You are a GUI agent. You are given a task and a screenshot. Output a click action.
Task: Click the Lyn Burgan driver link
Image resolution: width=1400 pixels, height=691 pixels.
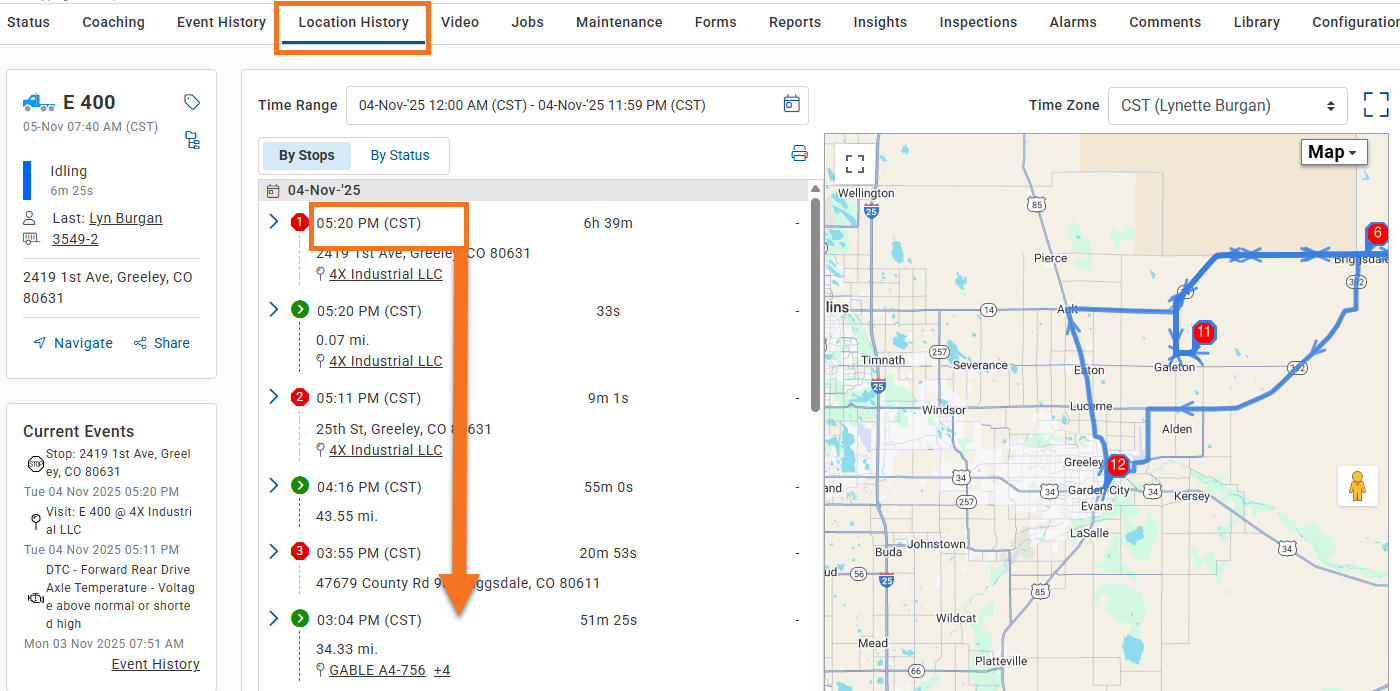[125, 218]
